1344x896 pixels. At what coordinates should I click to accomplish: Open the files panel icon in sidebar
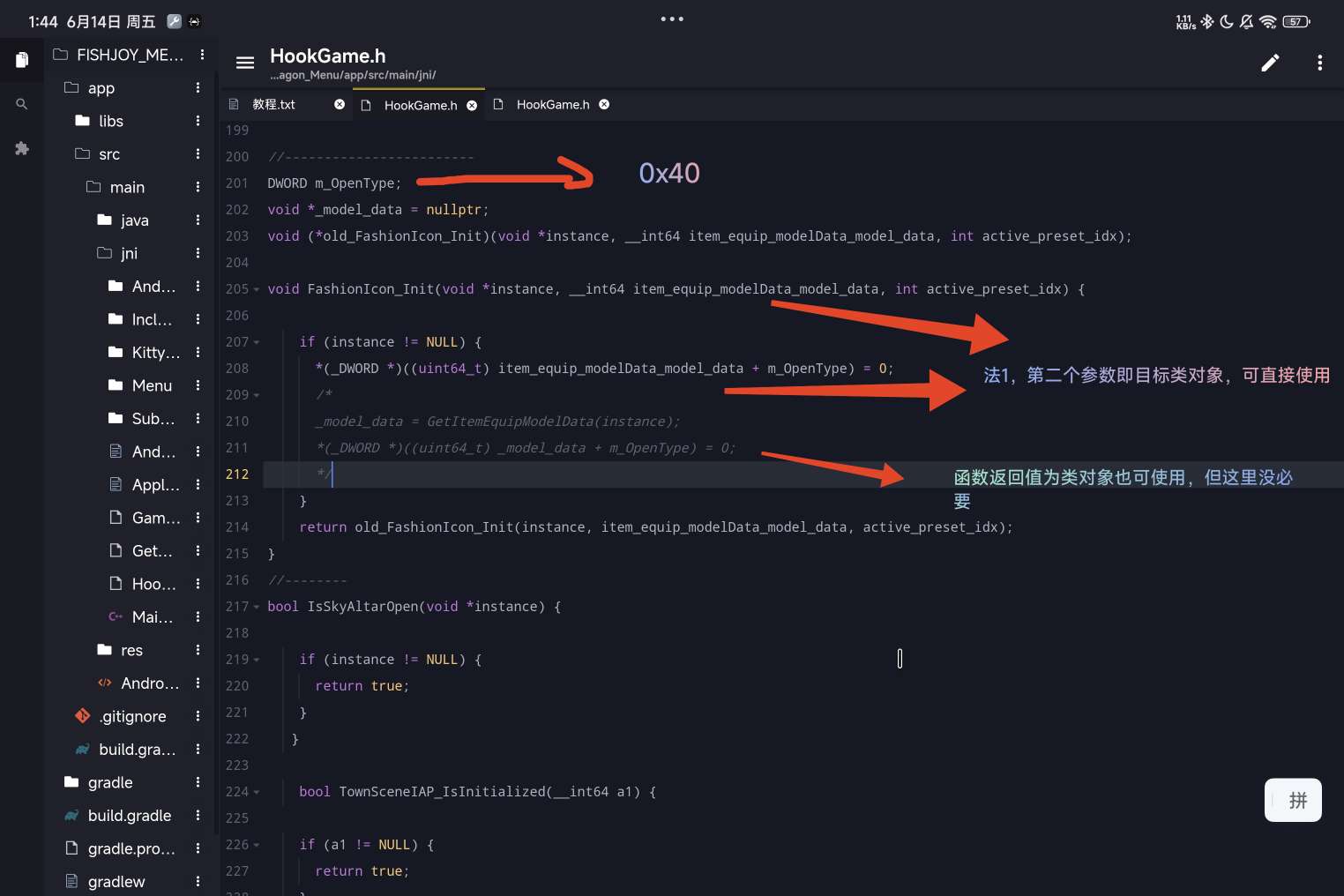tap(22, 60)
